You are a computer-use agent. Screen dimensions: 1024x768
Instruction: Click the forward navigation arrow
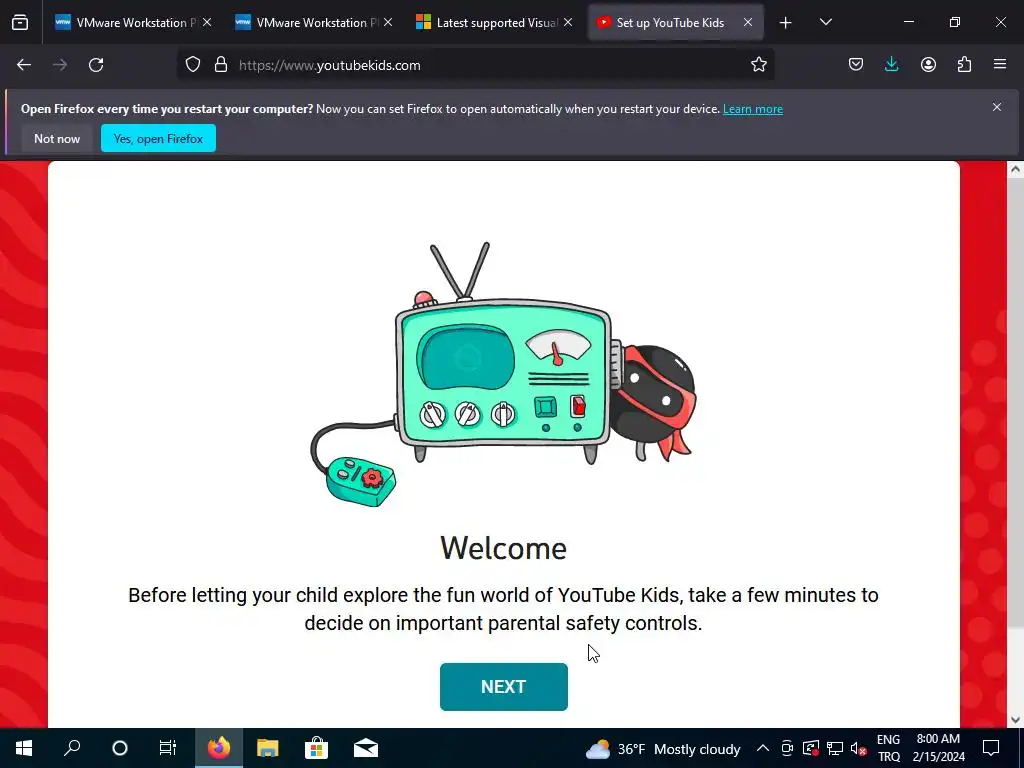coord(60,65)
